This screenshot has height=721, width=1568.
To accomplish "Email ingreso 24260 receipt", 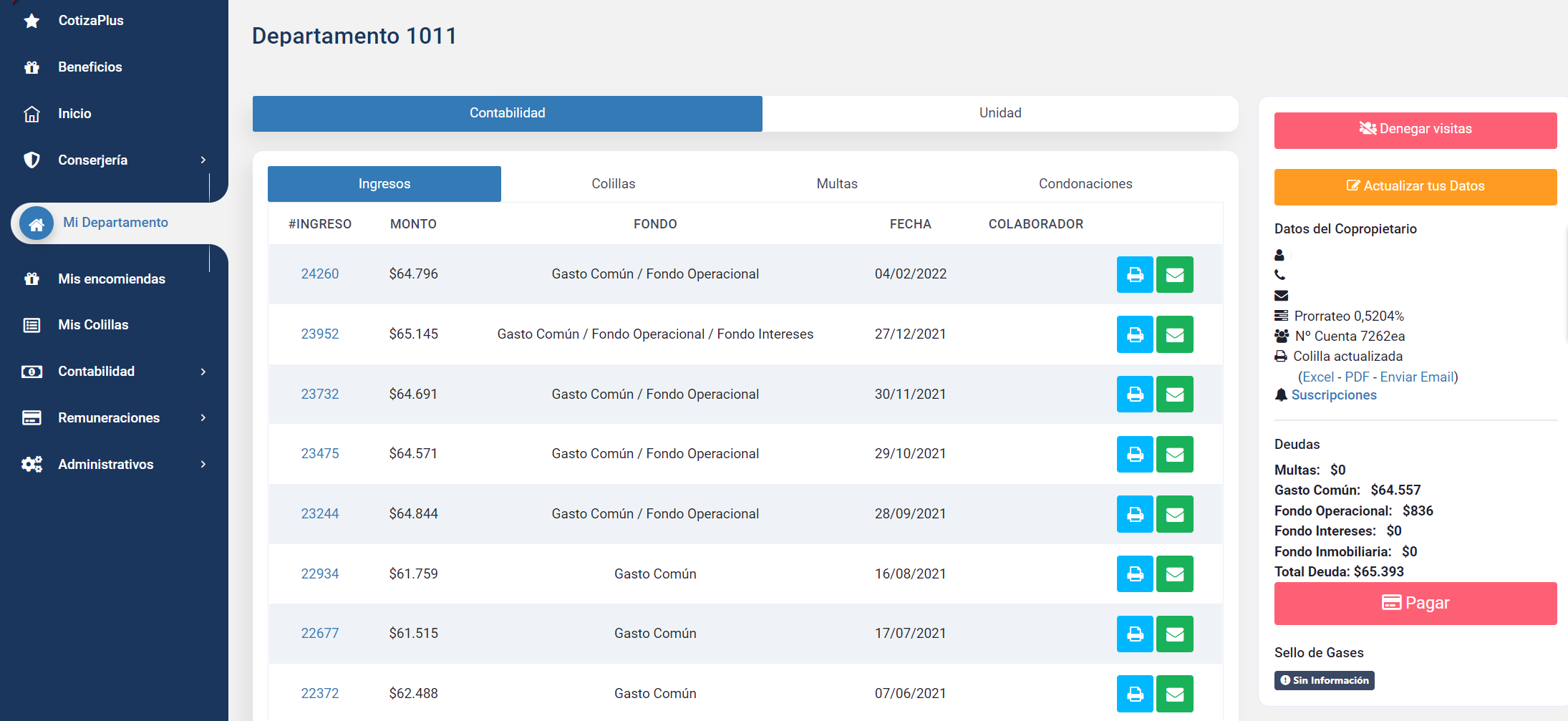I will (1175, 274).
